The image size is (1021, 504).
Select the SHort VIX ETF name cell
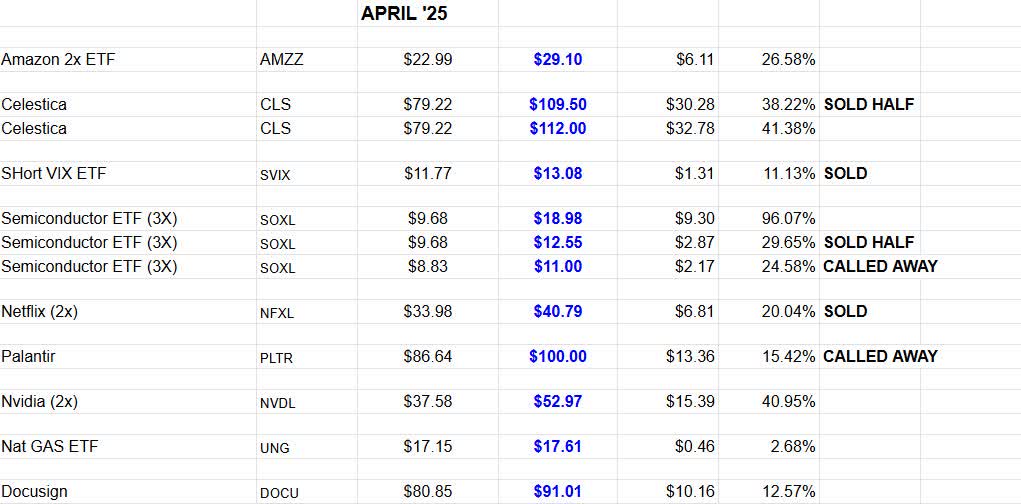click(54, 173)
